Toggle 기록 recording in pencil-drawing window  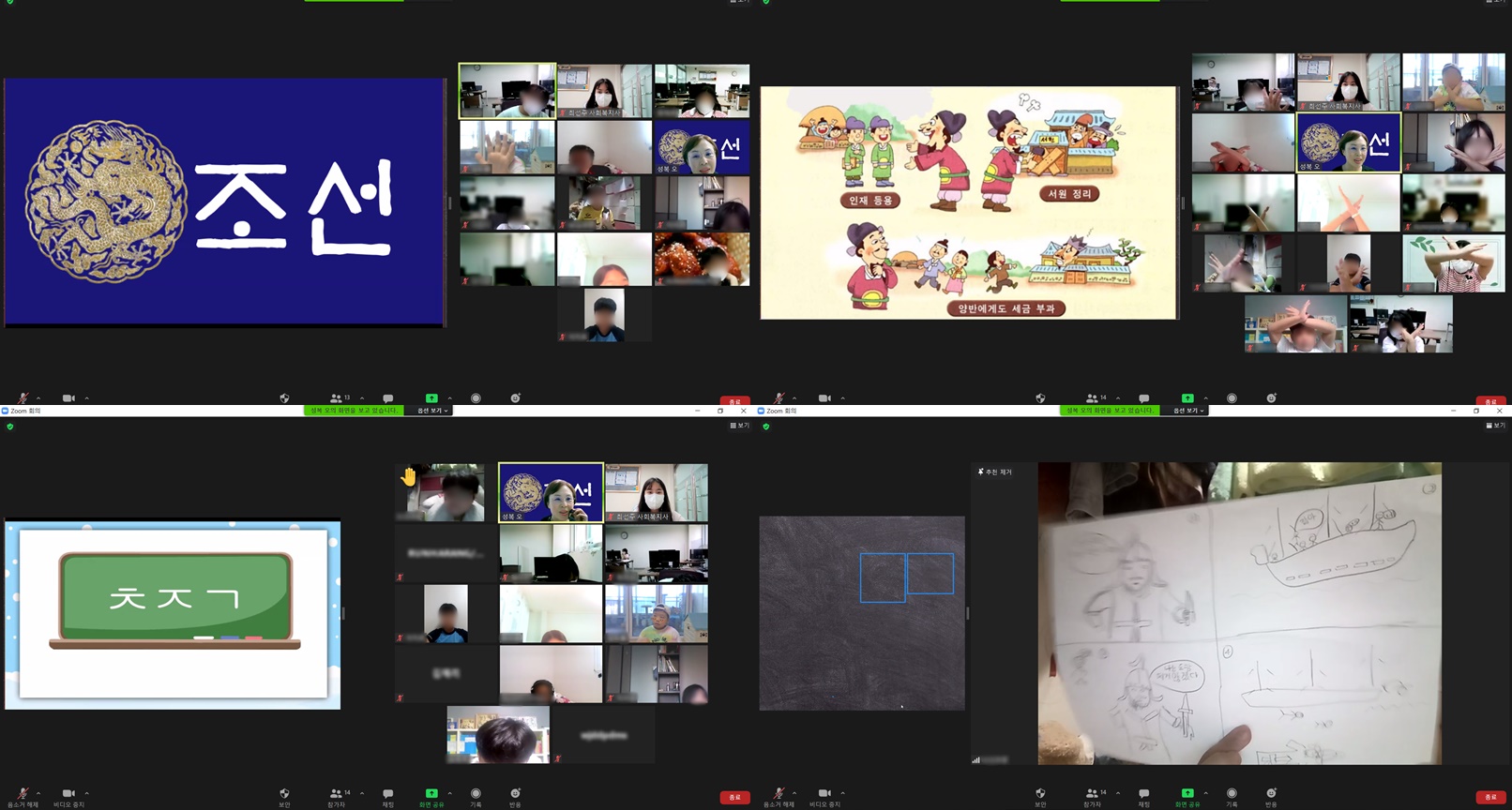(x=1232, y=794)
